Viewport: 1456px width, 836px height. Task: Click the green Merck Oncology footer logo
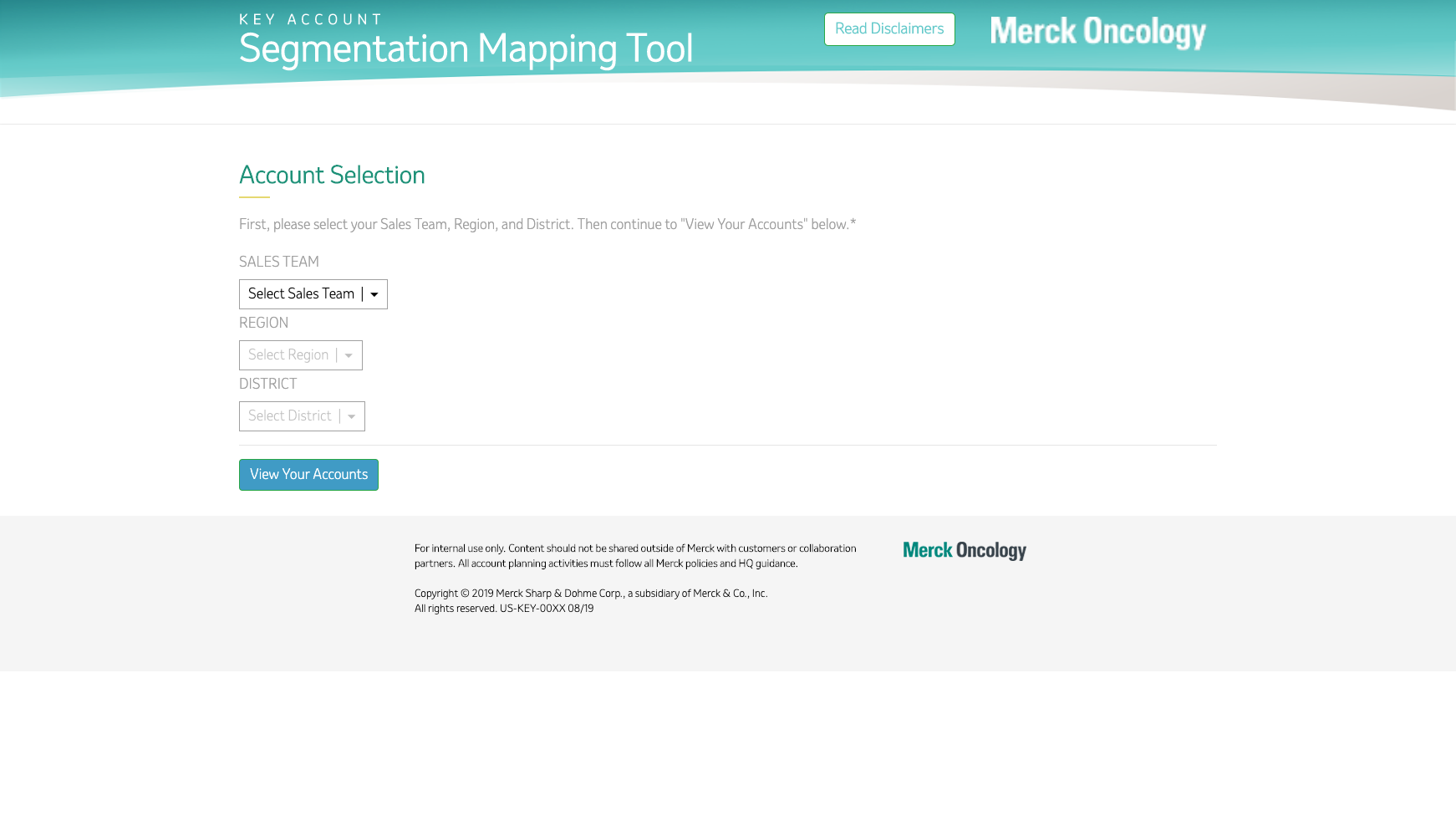point(964,550)
